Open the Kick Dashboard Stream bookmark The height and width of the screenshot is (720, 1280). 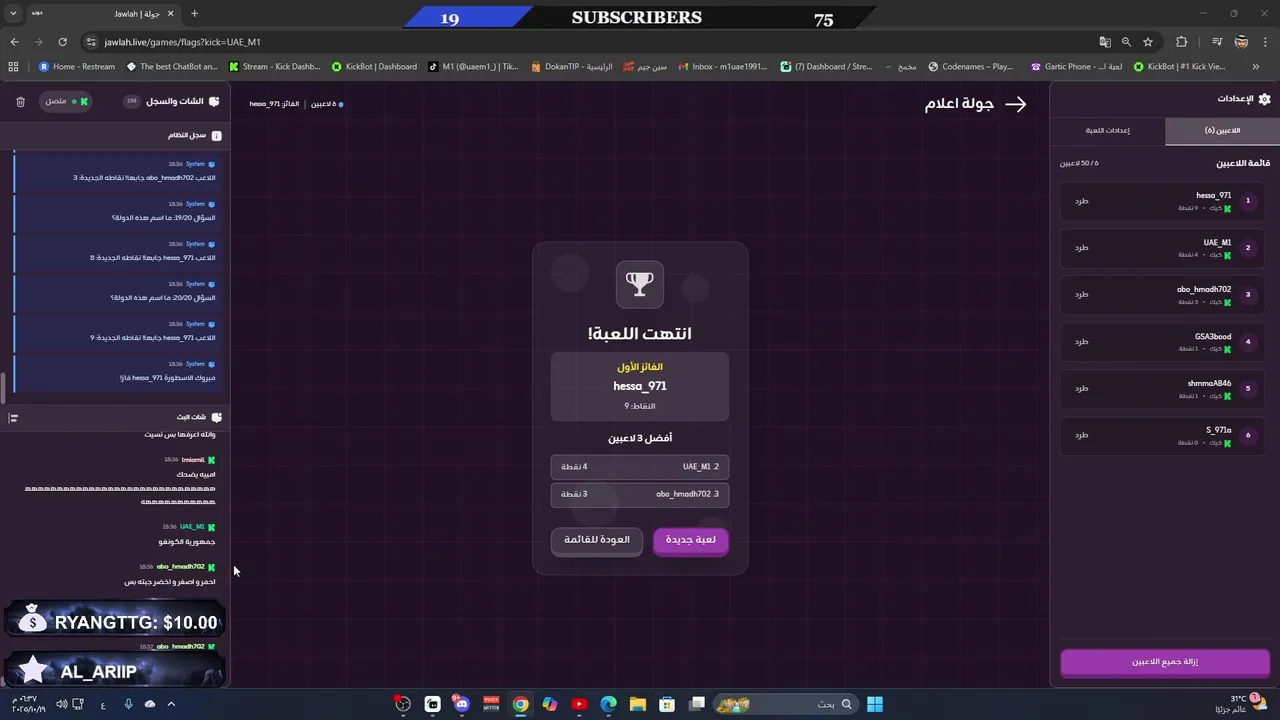point(275,67)
